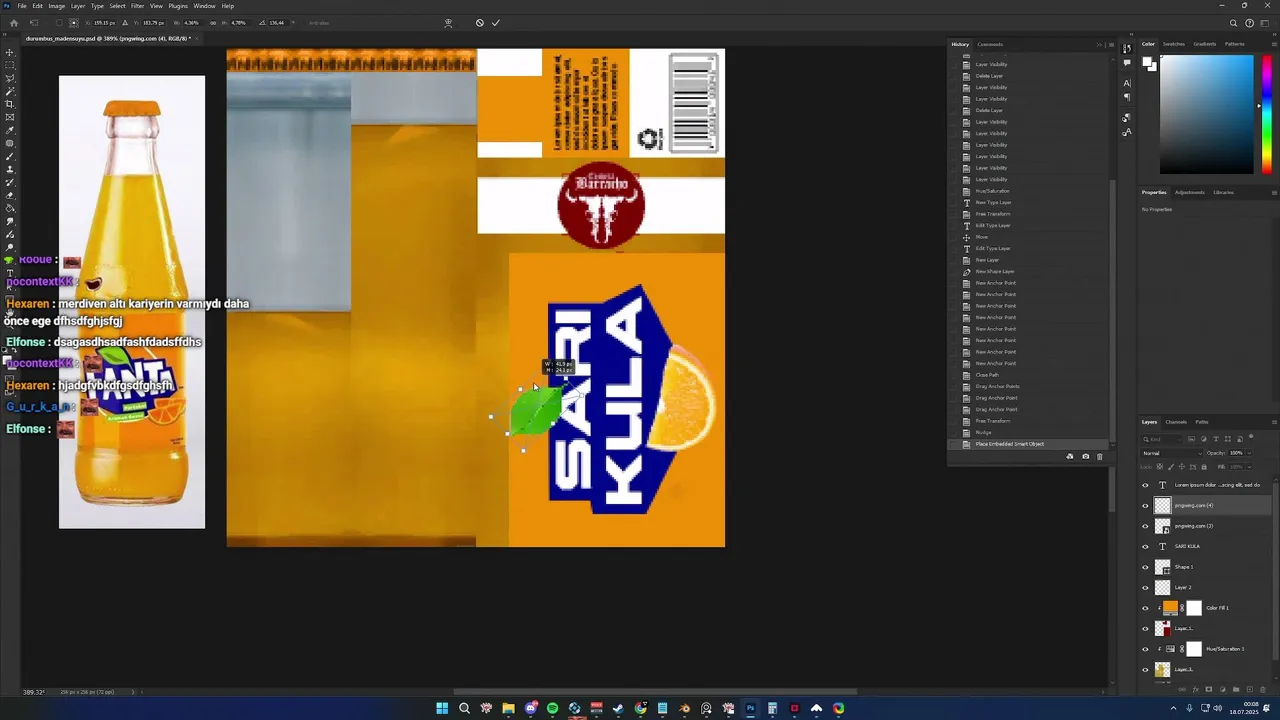1280x720 pixels.
Task: Hide the Layer 2 layer
Action: [1146, 587]
